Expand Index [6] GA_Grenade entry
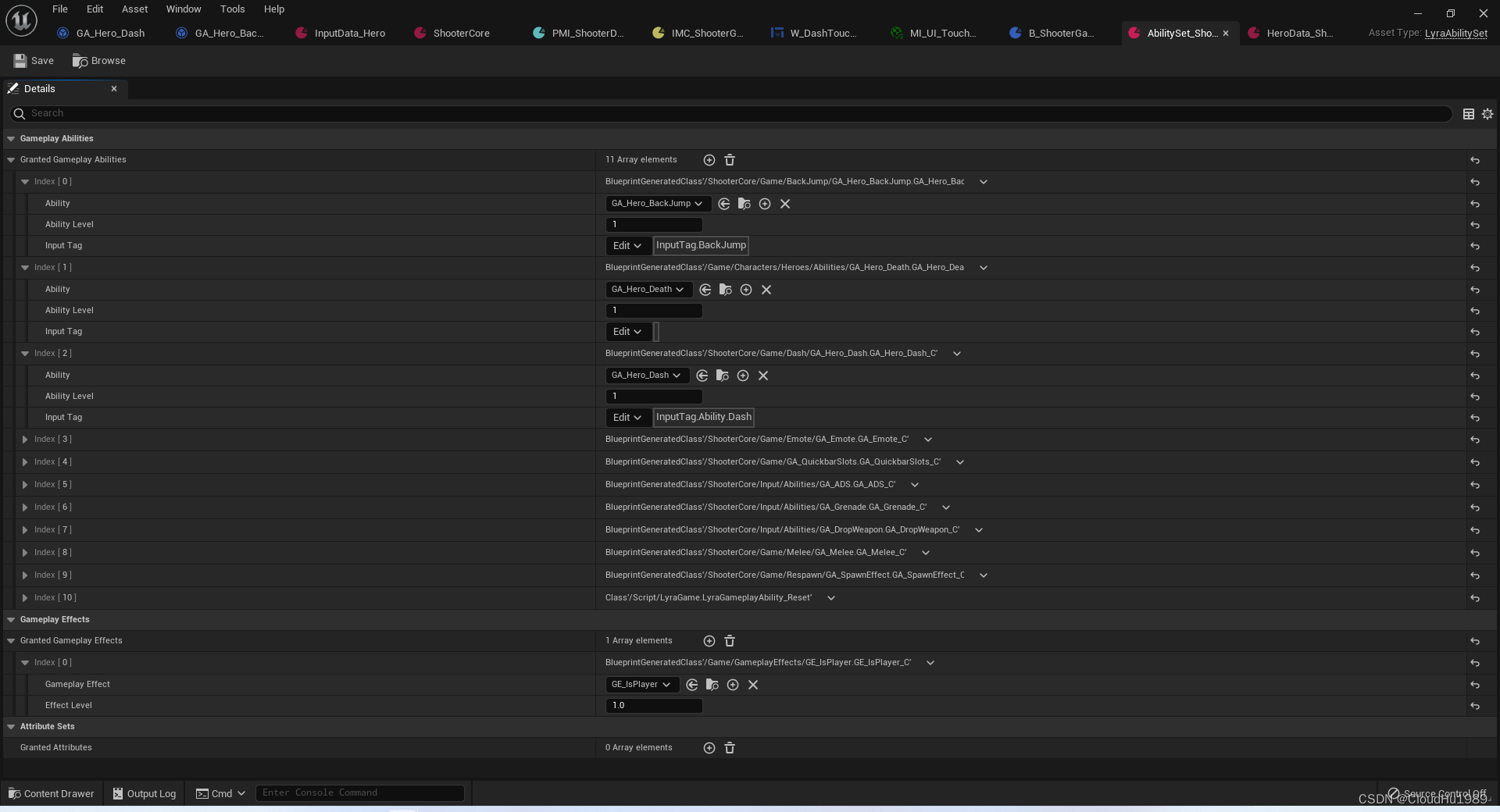 (25, 507)
